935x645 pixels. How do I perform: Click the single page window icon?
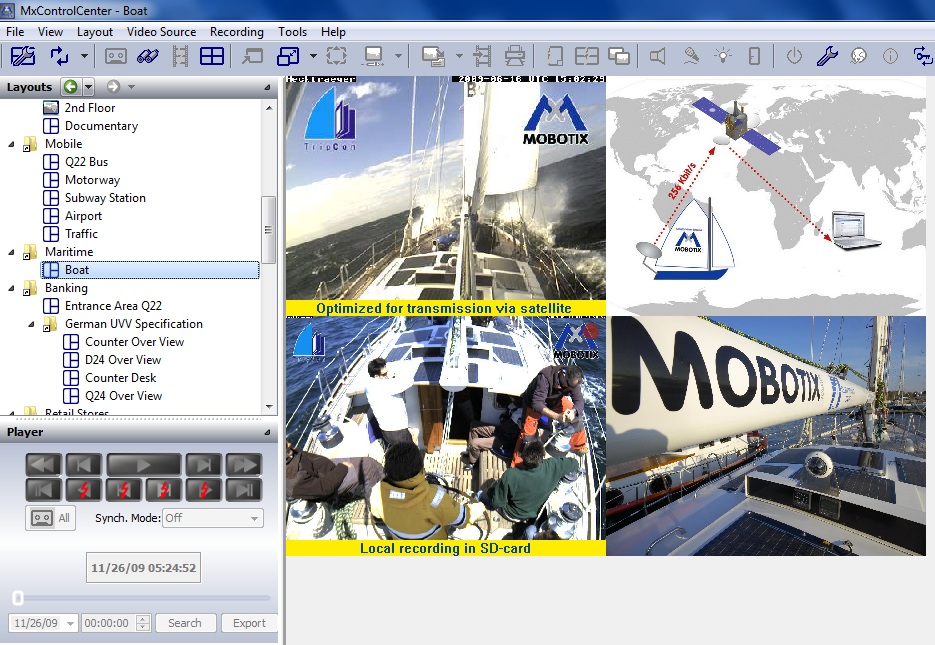pyautogui.click(x=555, y=57)
